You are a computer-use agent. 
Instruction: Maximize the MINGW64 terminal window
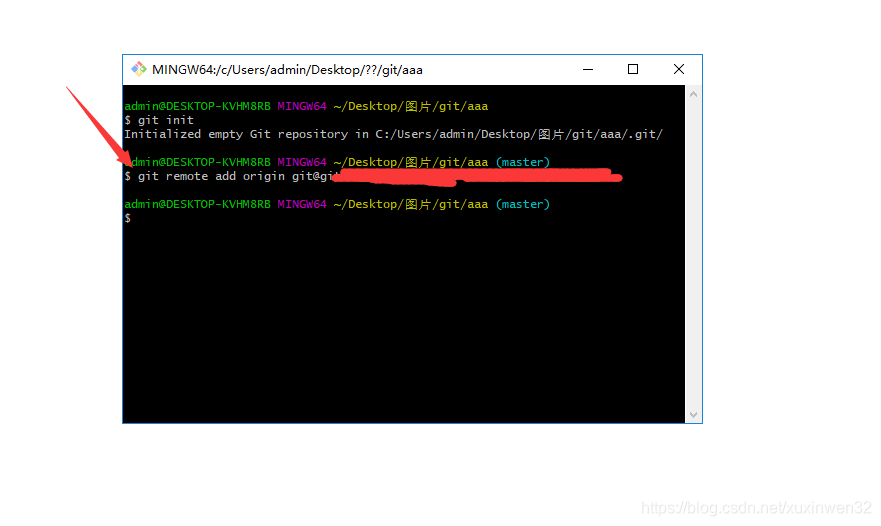tap(633, 69)
